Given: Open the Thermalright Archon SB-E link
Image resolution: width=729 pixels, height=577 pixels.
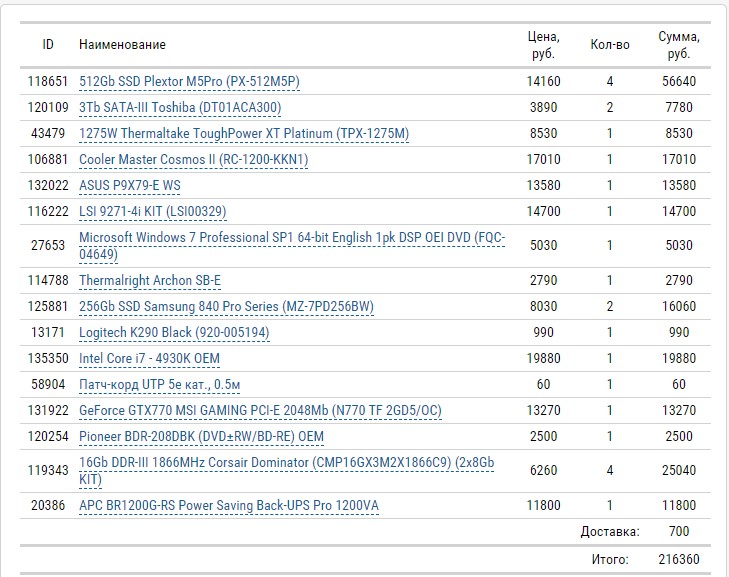Looking at the screenshot, I should [150, 280].
